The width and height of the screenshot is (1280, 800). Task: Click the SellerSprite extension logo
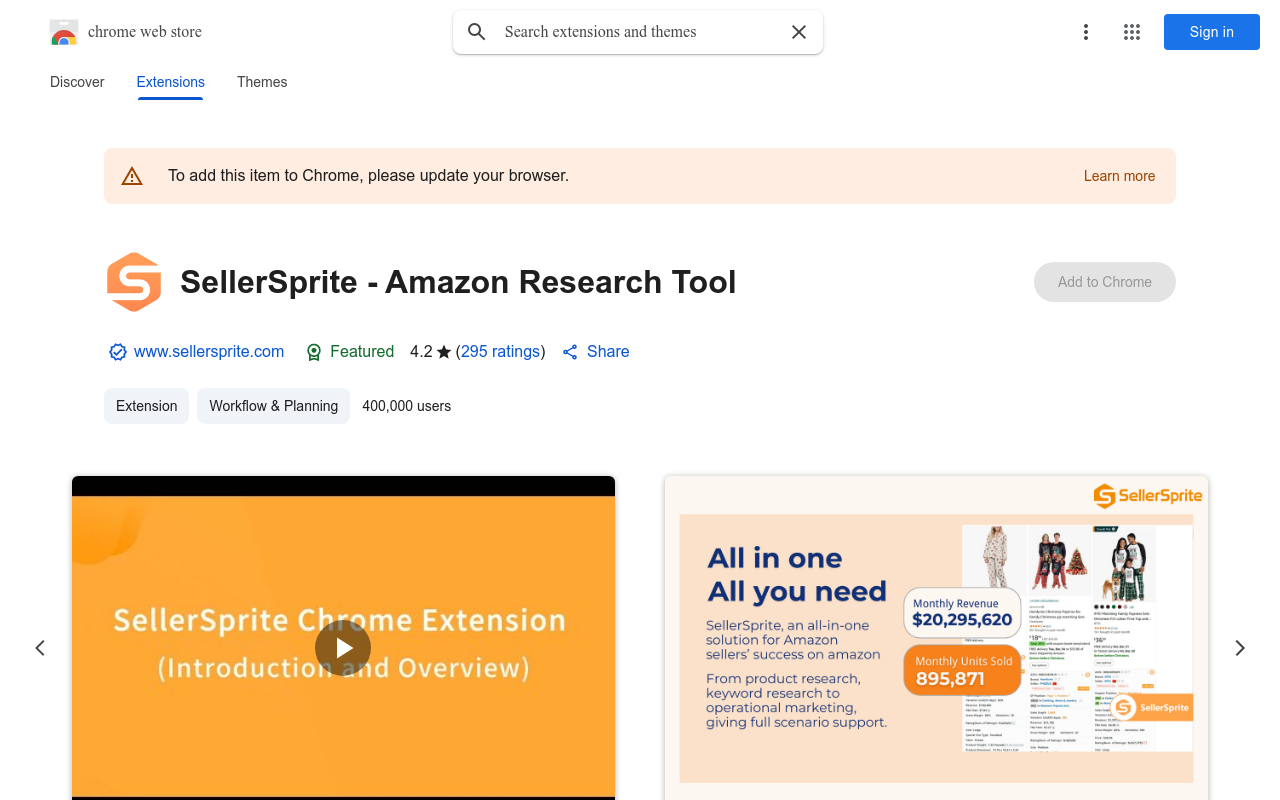[x=134, y=282]
